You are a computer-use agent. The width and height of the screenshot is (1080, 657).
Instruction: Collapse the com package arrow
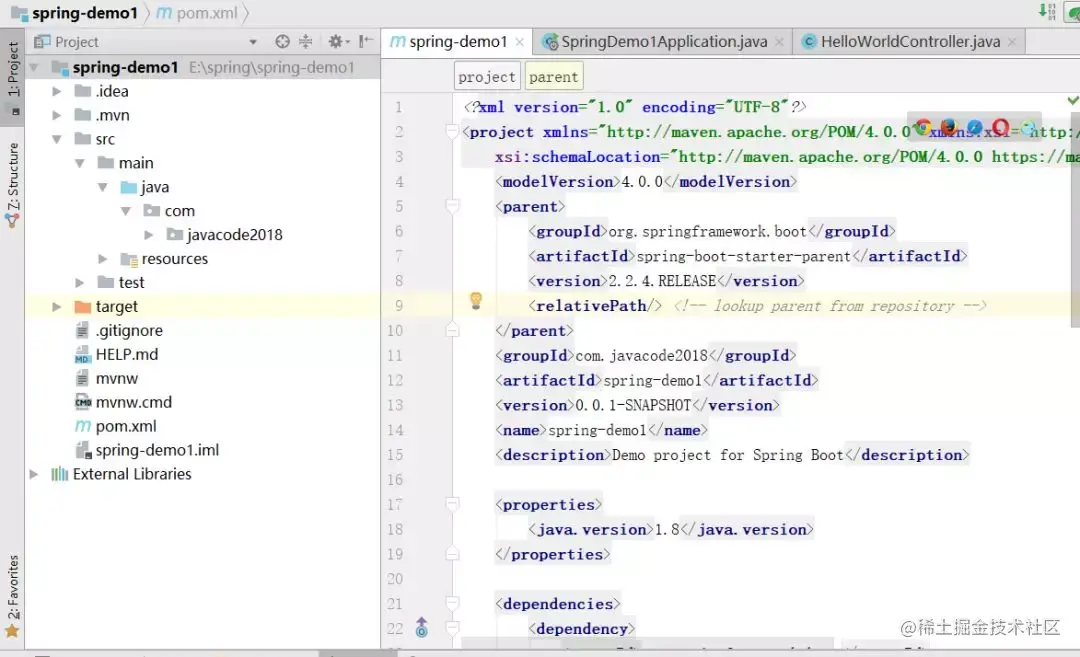coord(126,211)
